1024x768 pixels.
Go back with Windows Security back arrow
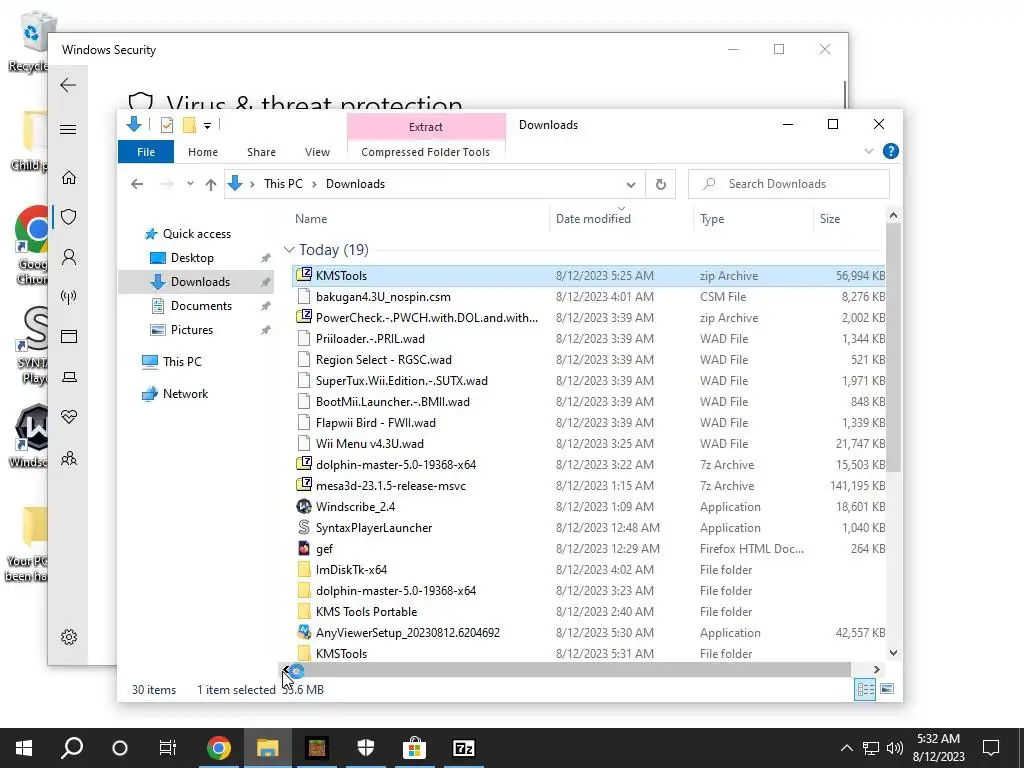pos(68,85)
